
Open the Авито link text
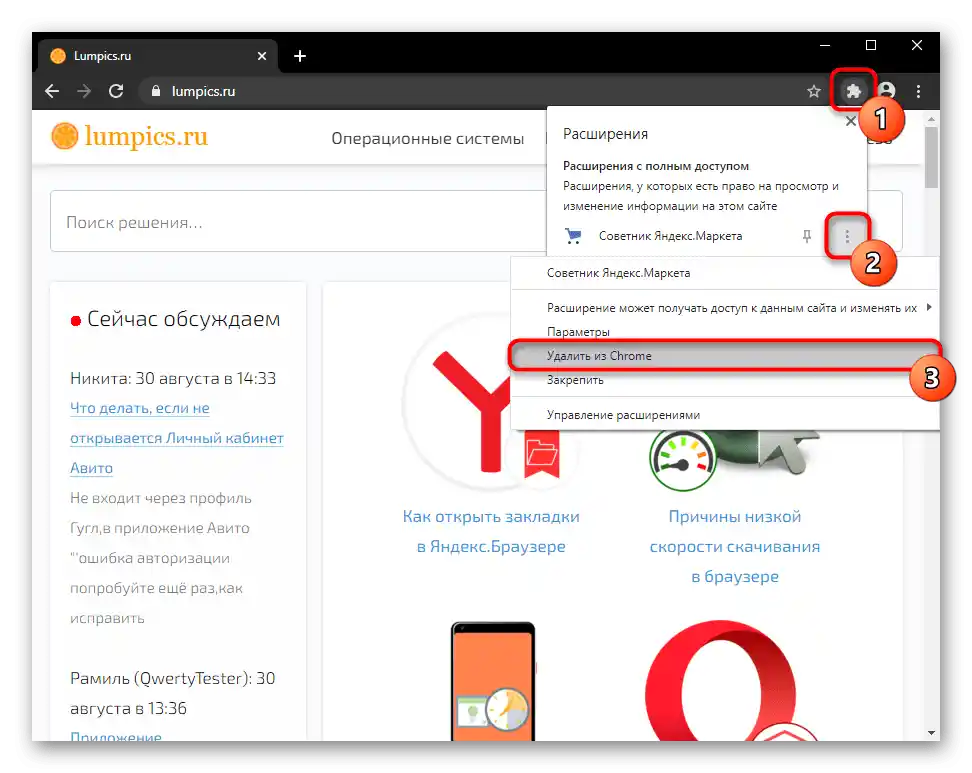click(91, 468)
